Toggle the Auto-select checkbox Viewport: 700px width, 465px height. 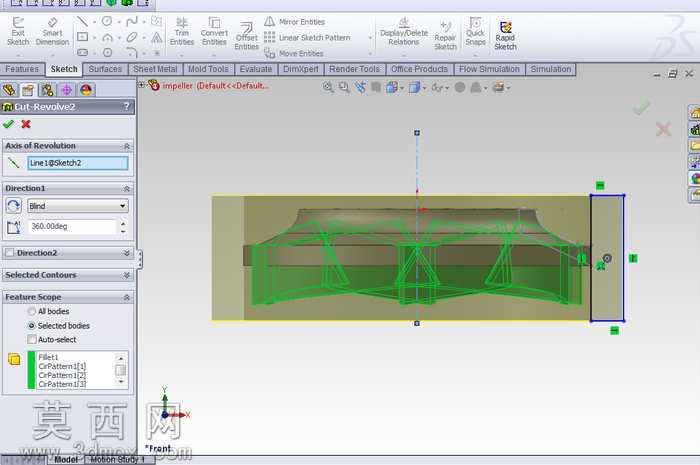31,340
